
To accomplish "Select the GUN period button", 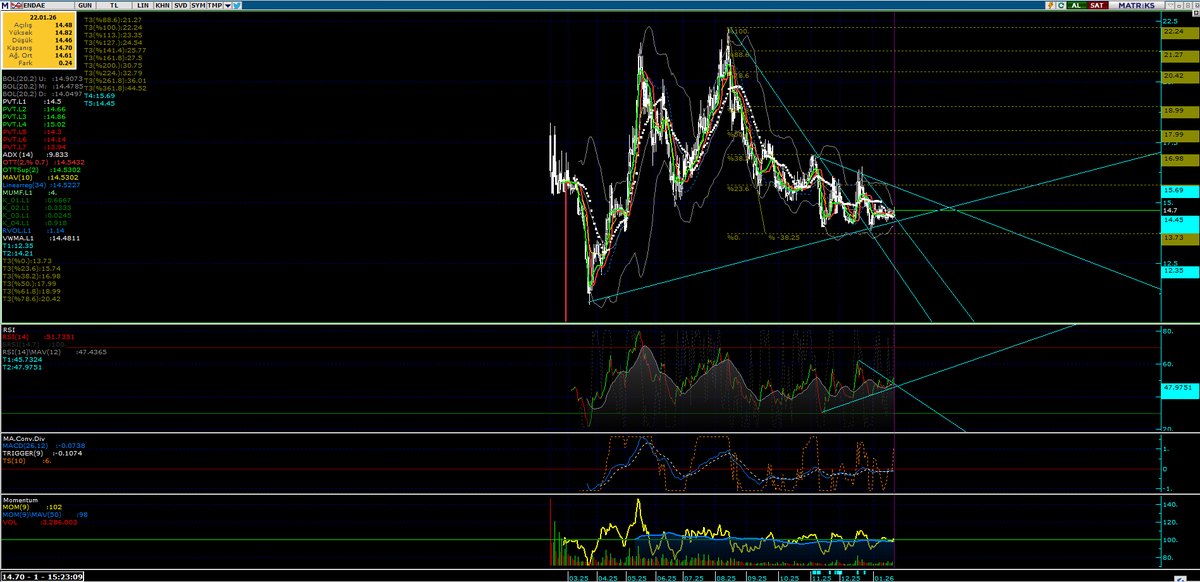I will pyautogui.click(x=86, y=5).
